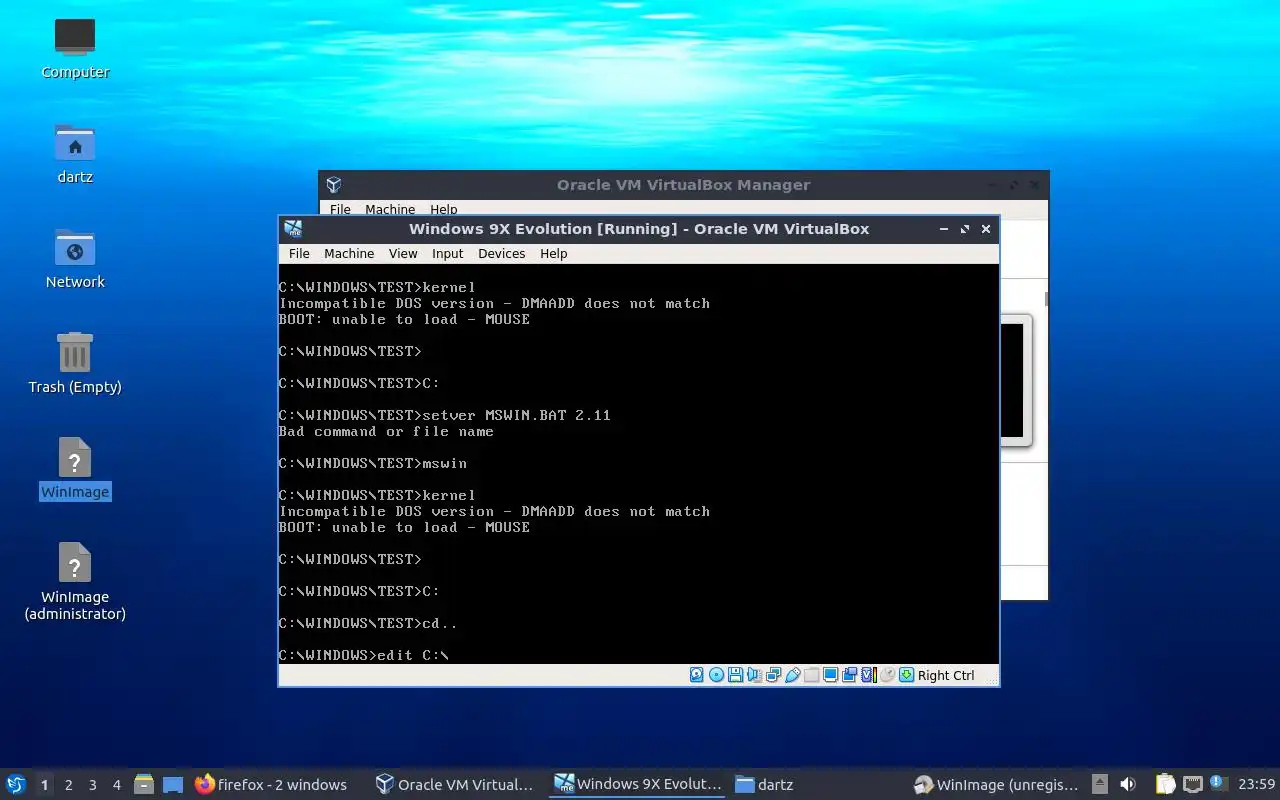Open the View menu of the running VM
This screenshot has width=1280, height=800.
click(403, 254)
